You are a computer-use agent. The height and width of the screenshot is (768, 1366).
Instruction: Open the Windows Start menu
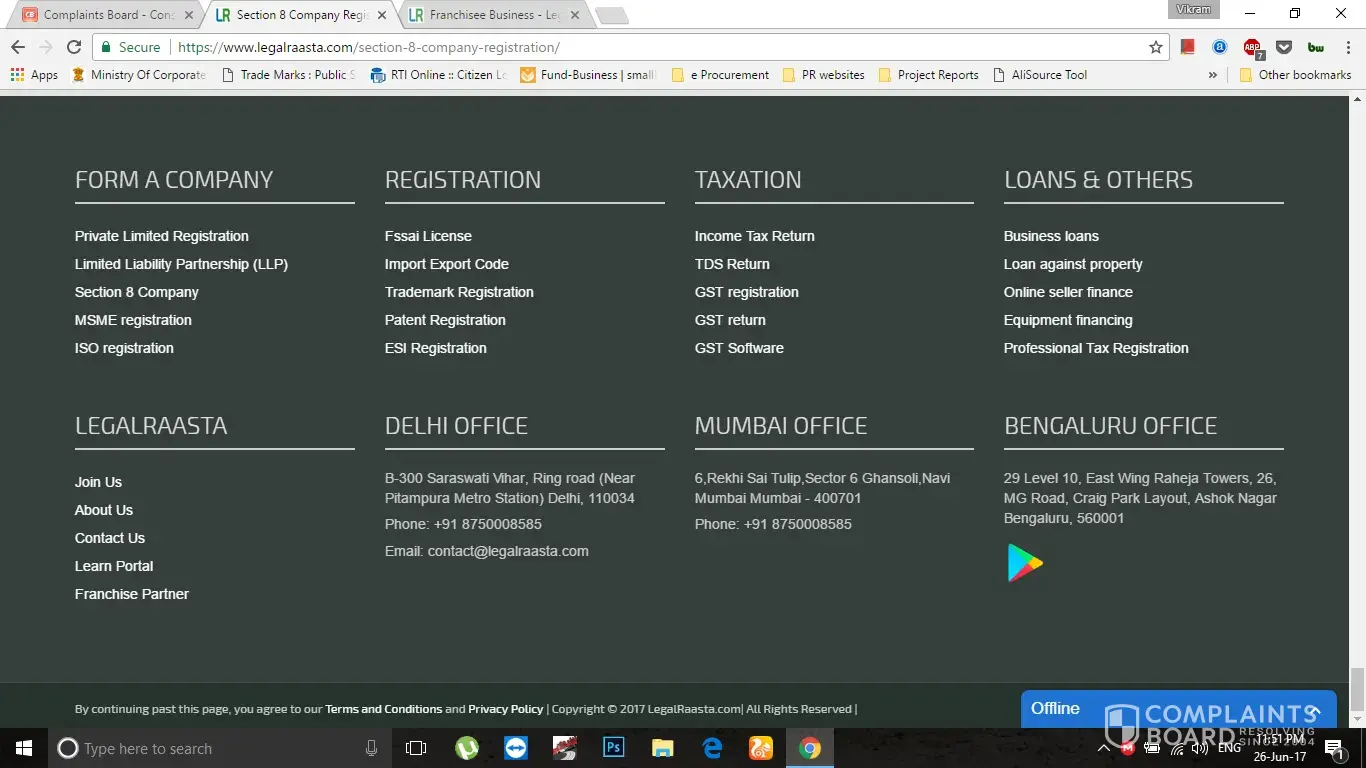click(x=23, y=748)
